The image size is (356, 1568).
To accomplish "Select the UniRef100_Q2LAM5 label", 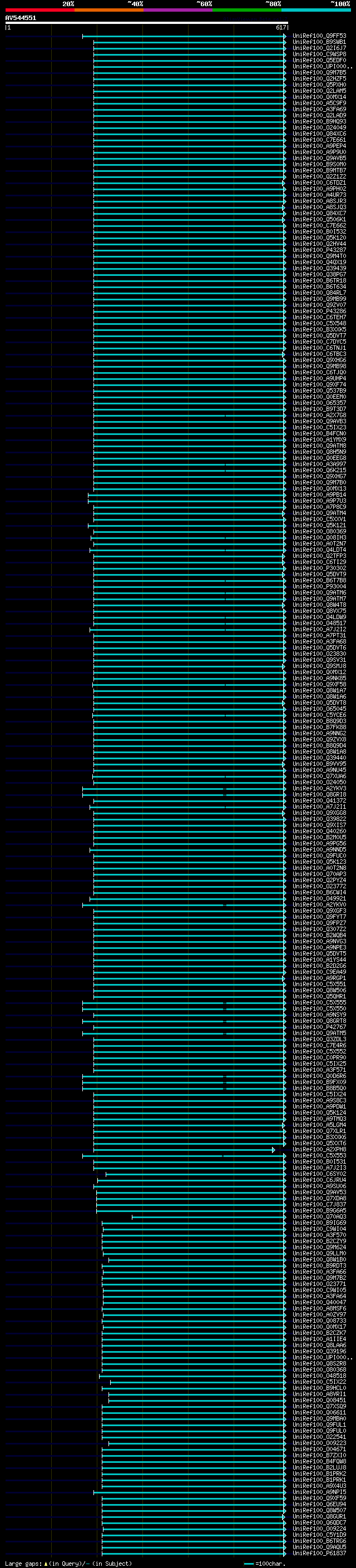I will (319, 91).
